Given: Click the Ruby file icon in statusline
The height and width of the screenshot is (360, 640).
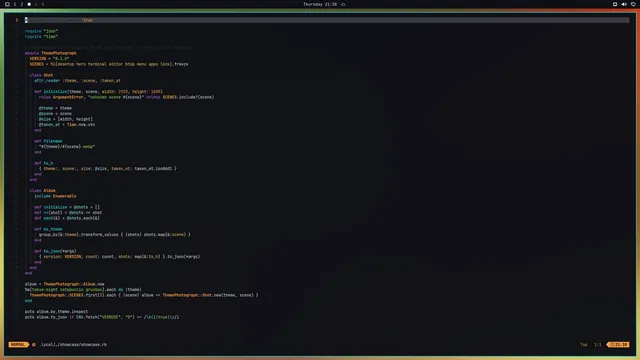Looking at the screenshot, I should [34, 344].
